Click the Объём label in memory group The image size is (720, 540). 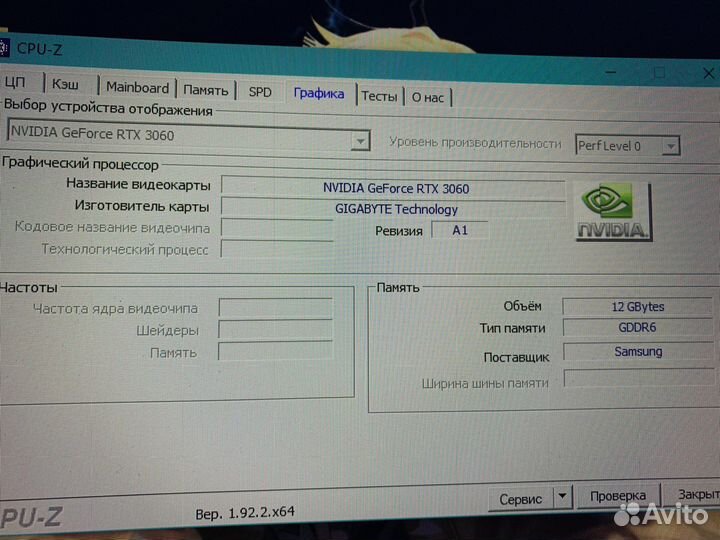(522, 306)
